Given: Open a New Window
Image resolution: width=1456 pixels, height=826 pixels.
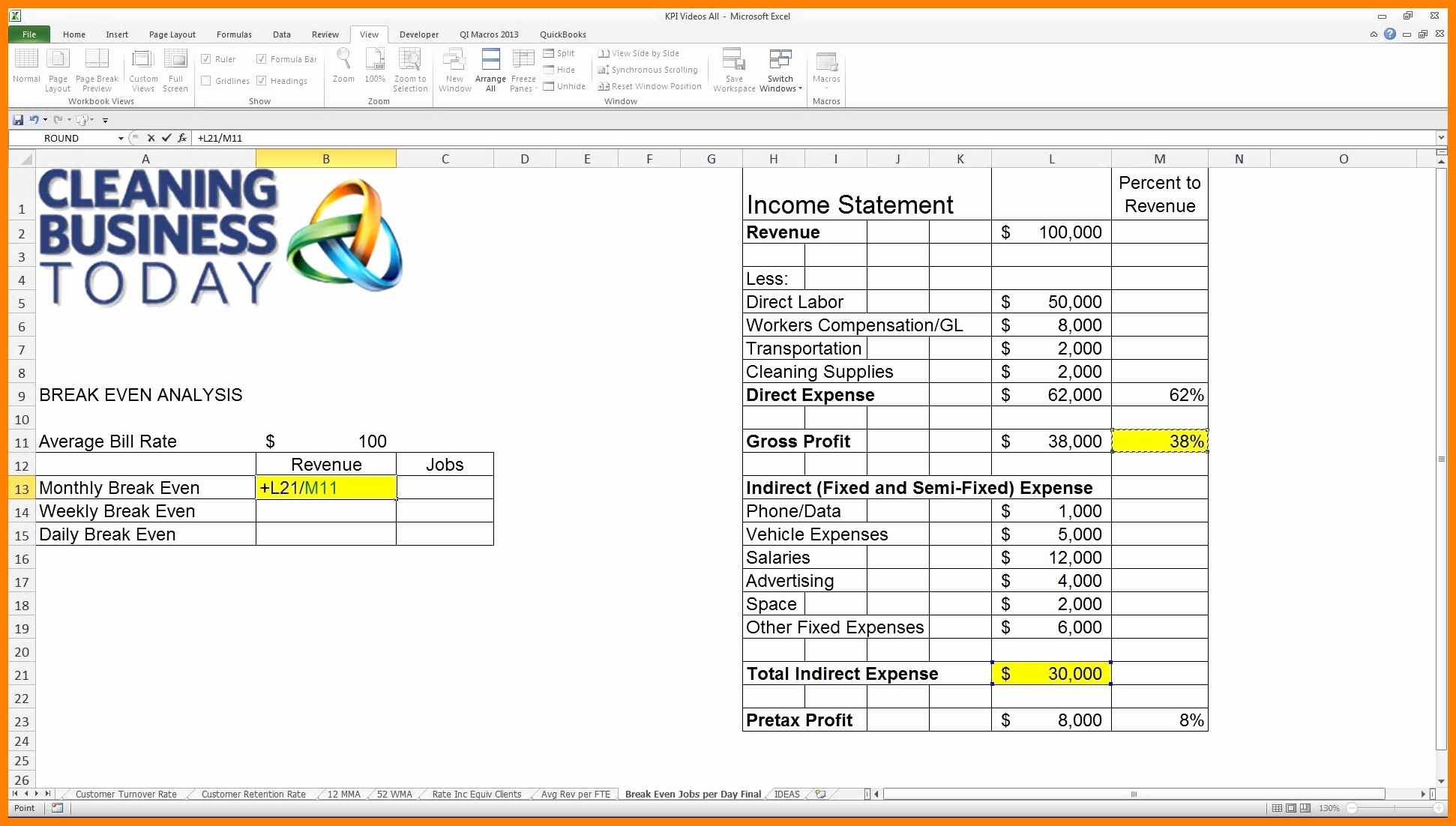Looking at the screenshot, I should coord(454,69).
